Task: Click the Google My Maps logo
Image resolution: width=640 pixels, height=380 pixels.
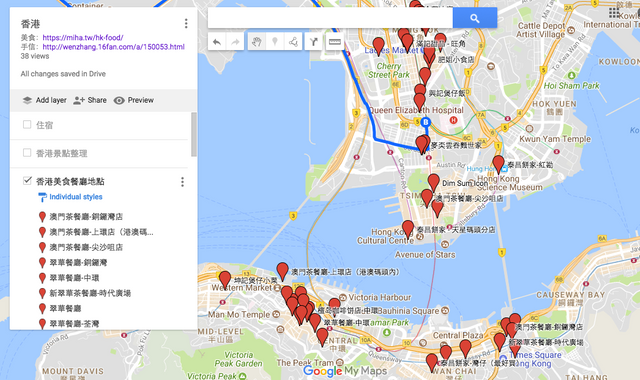Action: tap(345, 371)
